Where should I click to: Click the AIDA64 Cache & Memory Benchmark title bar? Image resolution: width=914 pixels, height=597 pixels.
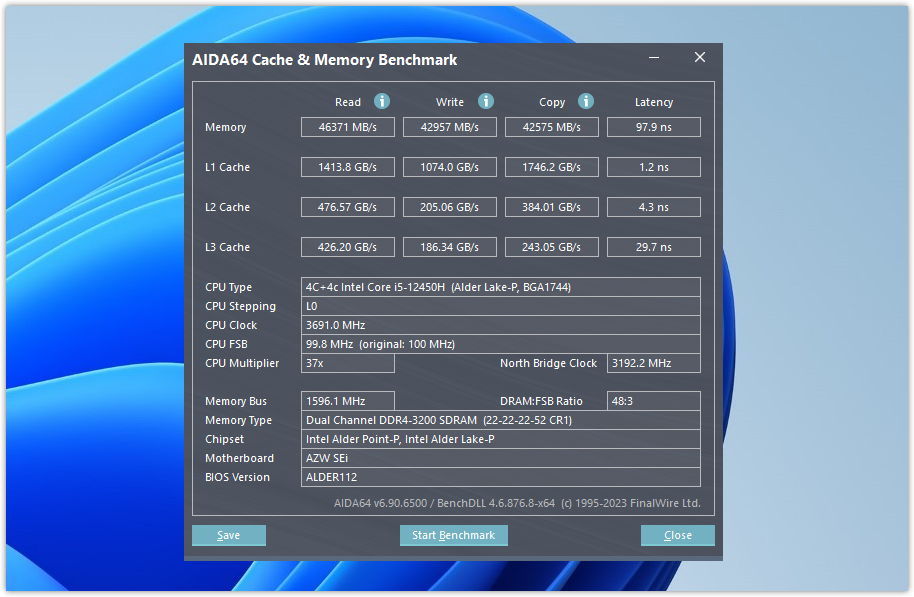[400, 60]
